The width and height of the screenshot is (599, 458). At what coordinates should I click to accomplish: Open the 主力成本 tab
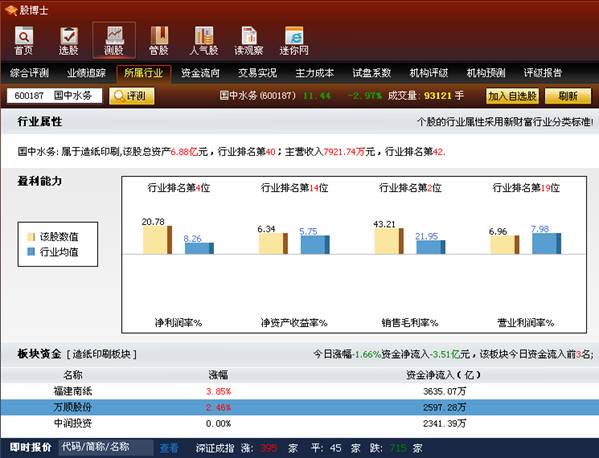point(314,73)
